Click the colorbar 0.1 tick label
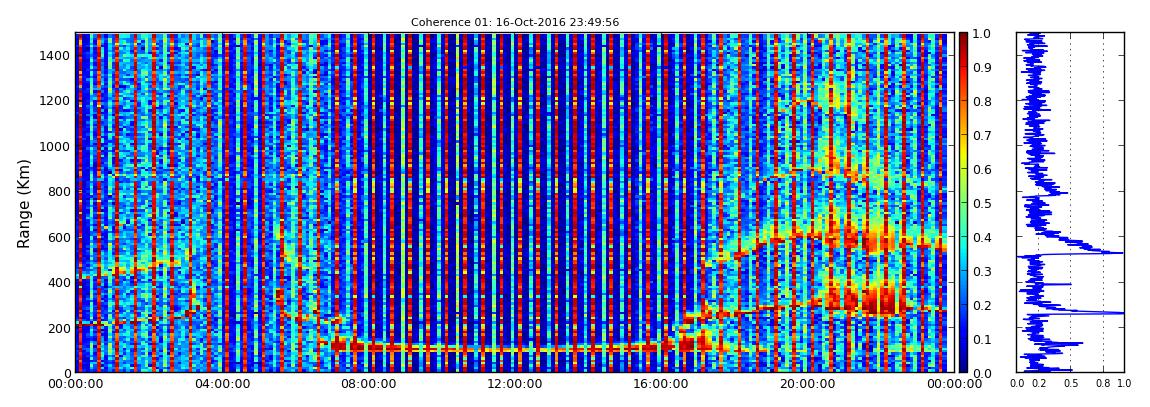This screenshot has width=1150, height=407. pos(982,339)
